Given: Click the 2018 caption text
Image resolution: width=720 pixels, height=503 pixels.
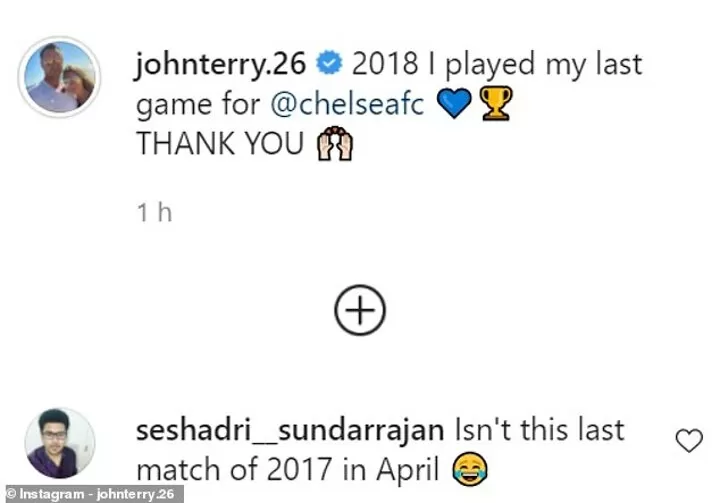Looking at the screenshot, I should point(385,63).
